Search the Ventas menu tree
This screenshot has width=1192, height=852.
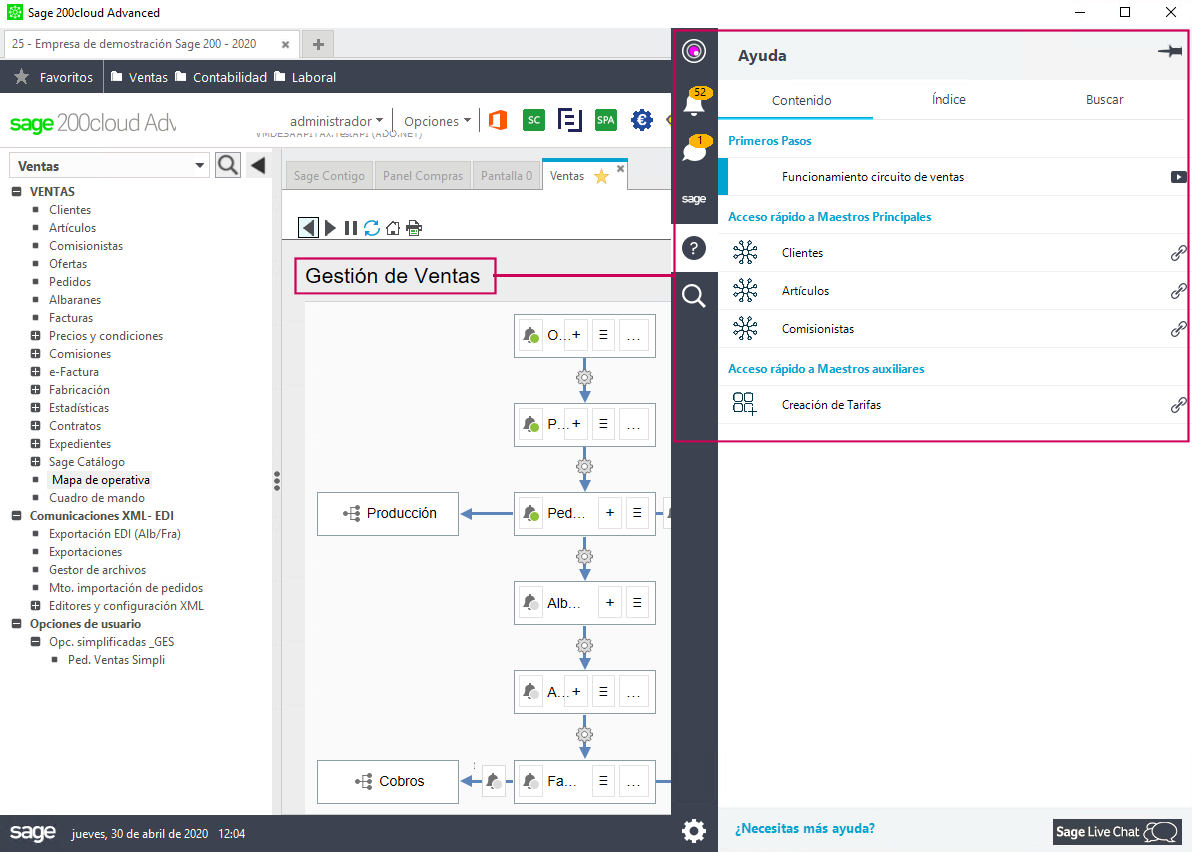click(227, 165)
